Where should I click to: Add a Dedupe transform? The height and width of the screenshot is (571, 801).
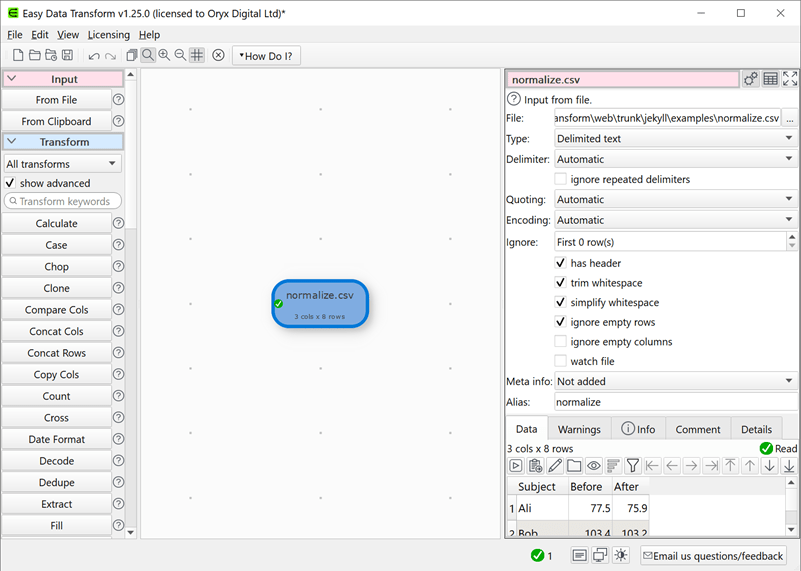coord(56,483)
